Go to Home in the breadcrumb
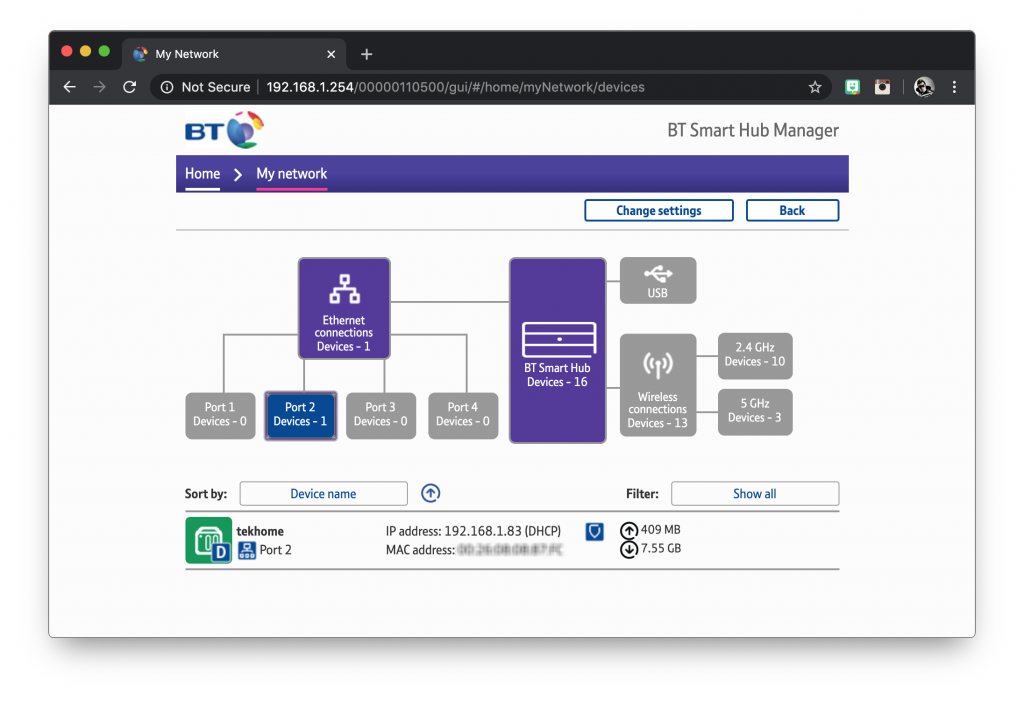Screen dimensions: 1024x702 202,174
